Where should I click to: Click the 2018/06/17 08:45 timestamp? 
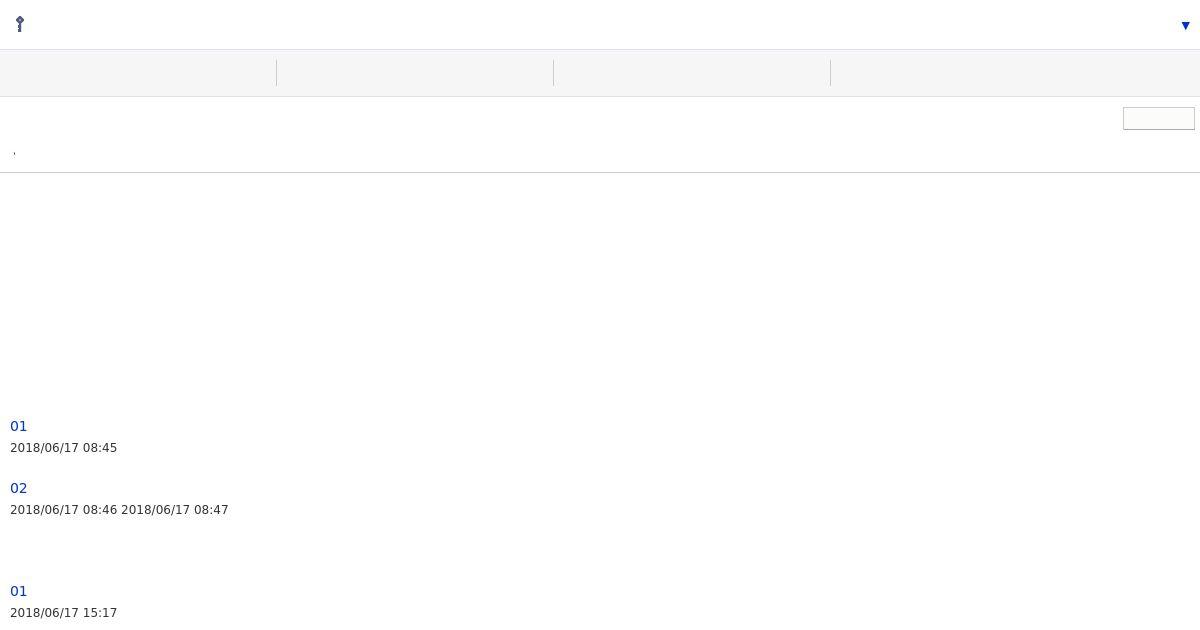(x=63, y=448)
